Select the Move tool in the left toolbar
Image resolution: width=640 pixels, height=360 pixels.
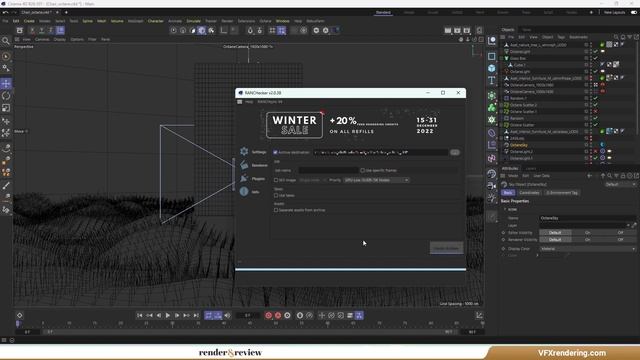point(6,84)
